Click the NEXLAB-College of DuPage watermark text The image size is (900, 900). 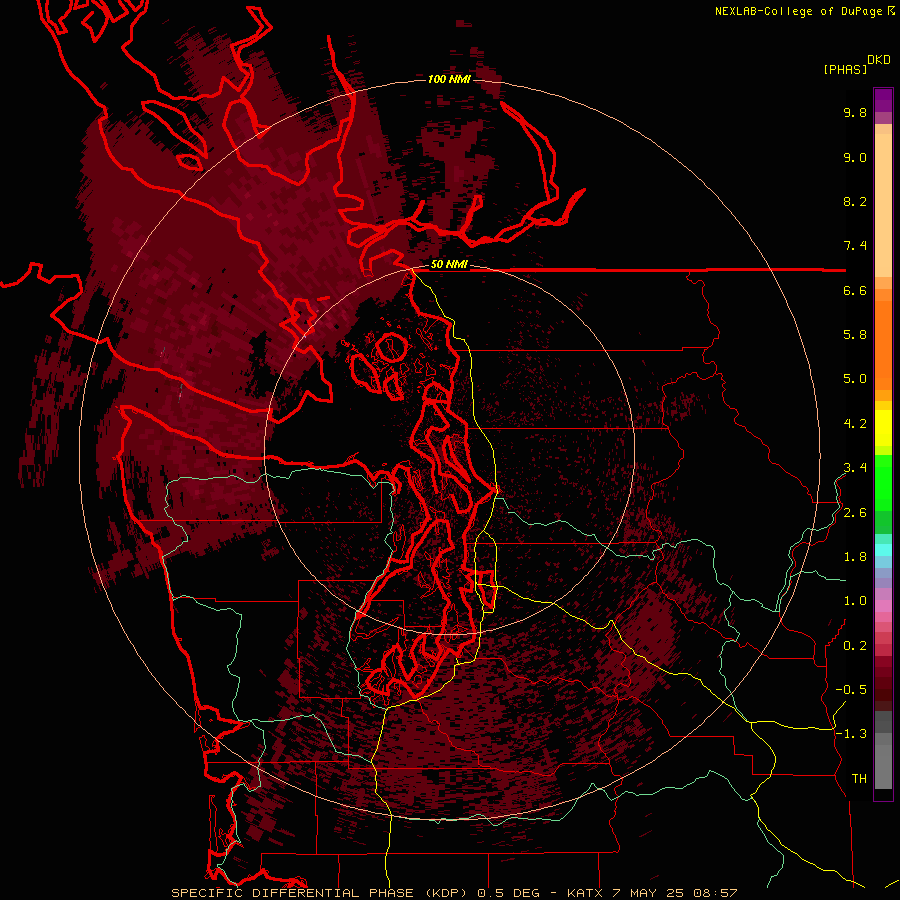[x=800, y=11]
